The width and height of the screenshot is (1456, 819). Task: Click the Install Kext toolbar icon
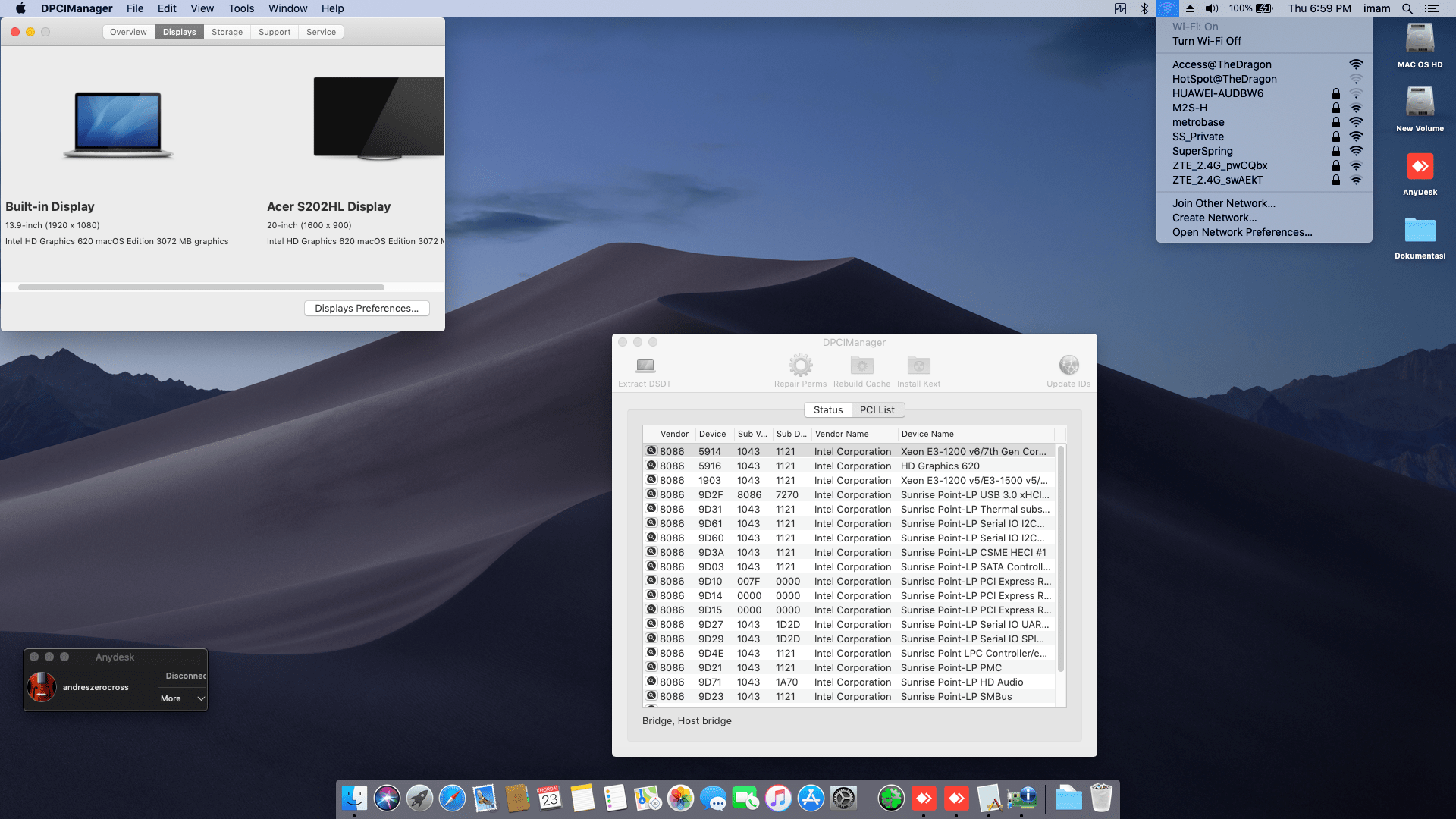tap(918, 366)
